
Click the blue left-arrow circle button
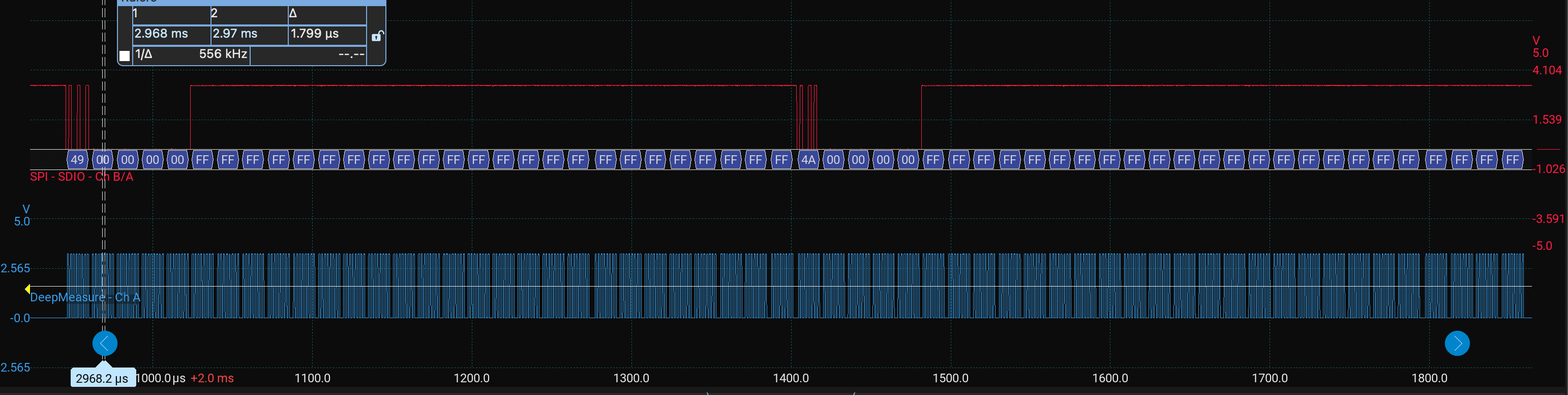pyautogui.click(x=105, y=344)
